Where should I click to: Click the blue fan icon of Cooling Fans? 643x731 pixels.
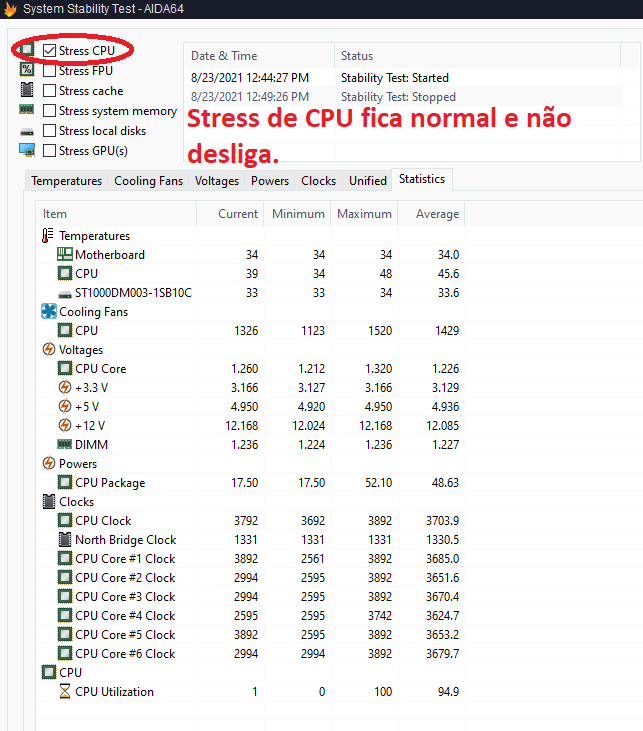[48, 311]
